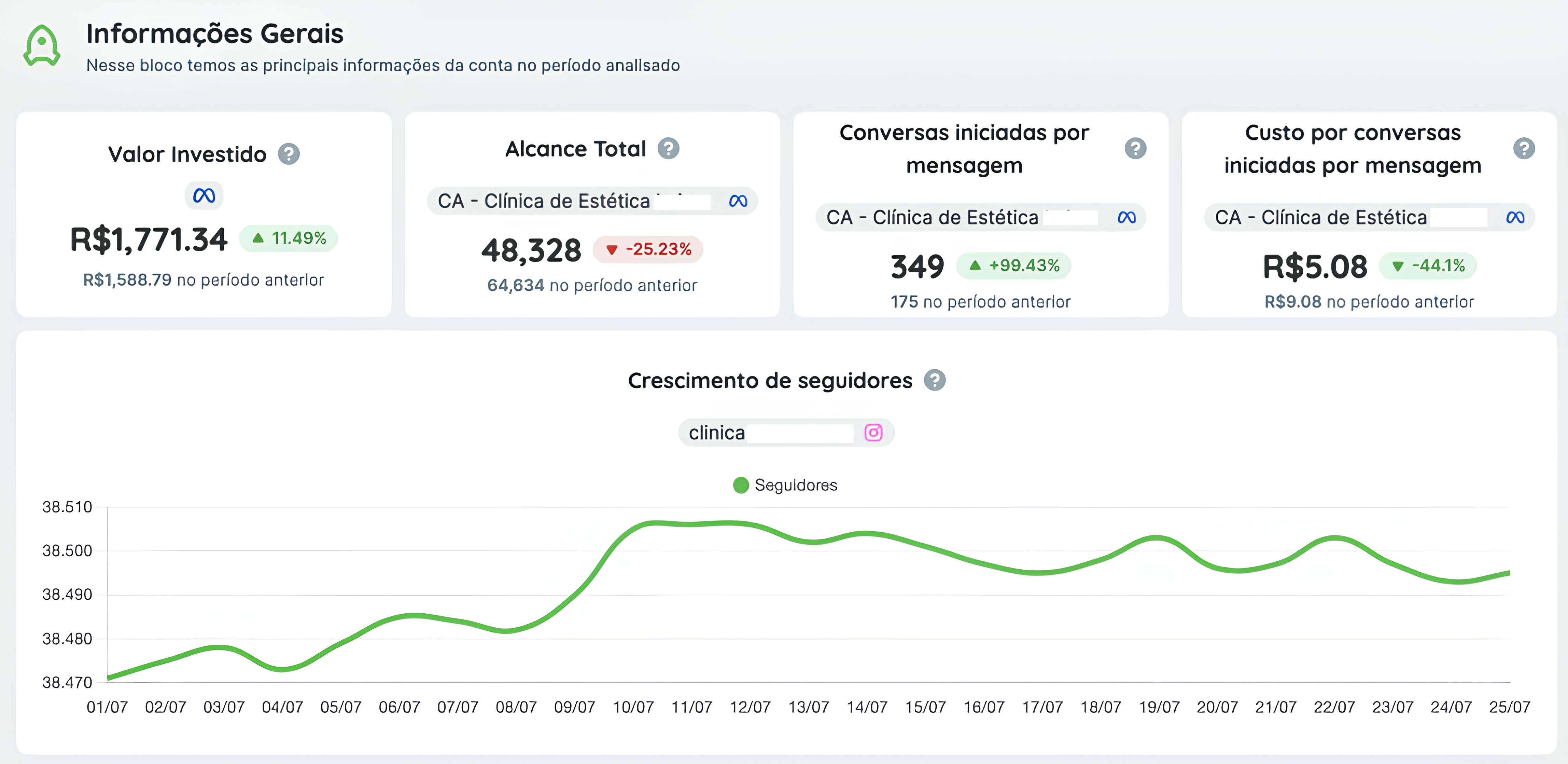Click help icon for Custo por conversas
Screen dimensions: 1568x764
click(x=1524, y=149)
